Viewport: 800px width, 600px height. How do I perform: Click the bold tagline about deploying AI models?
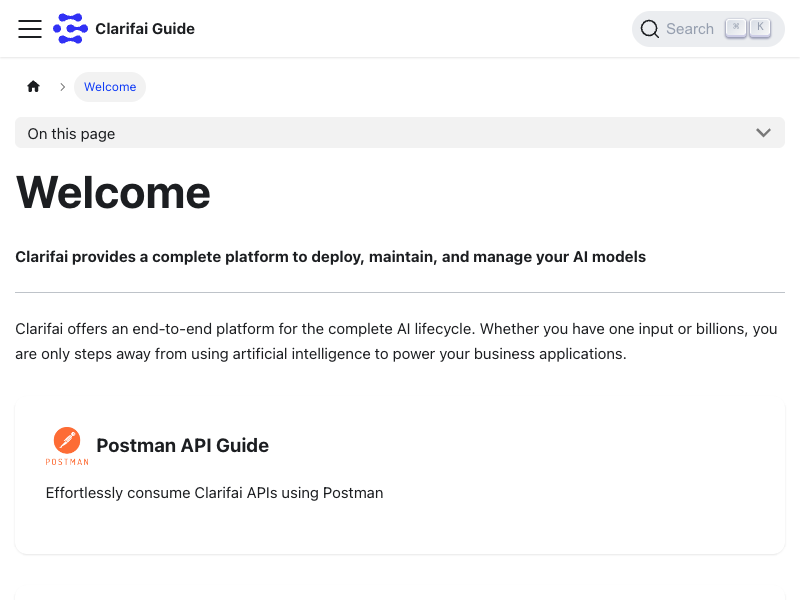[x=331, y=257]
